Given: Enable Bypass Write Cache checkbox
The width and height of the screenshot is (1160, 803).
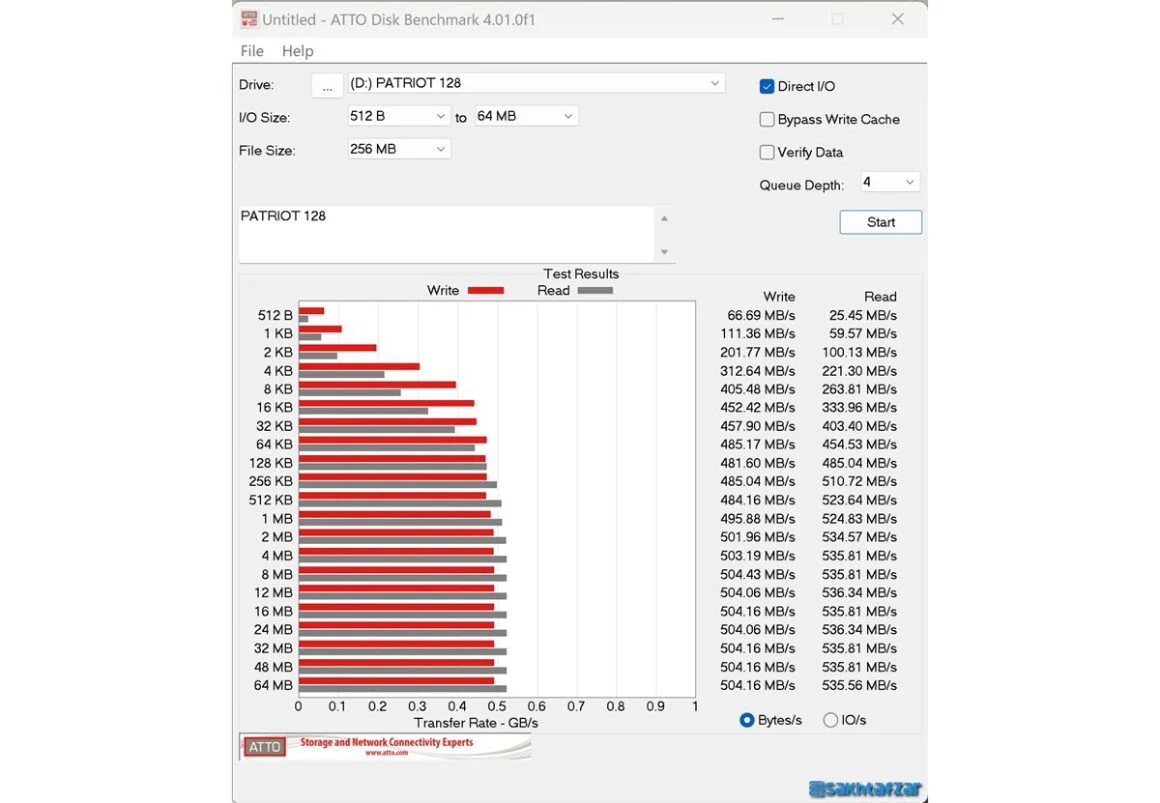Looking at the screenshot, I should click(766, 119).
